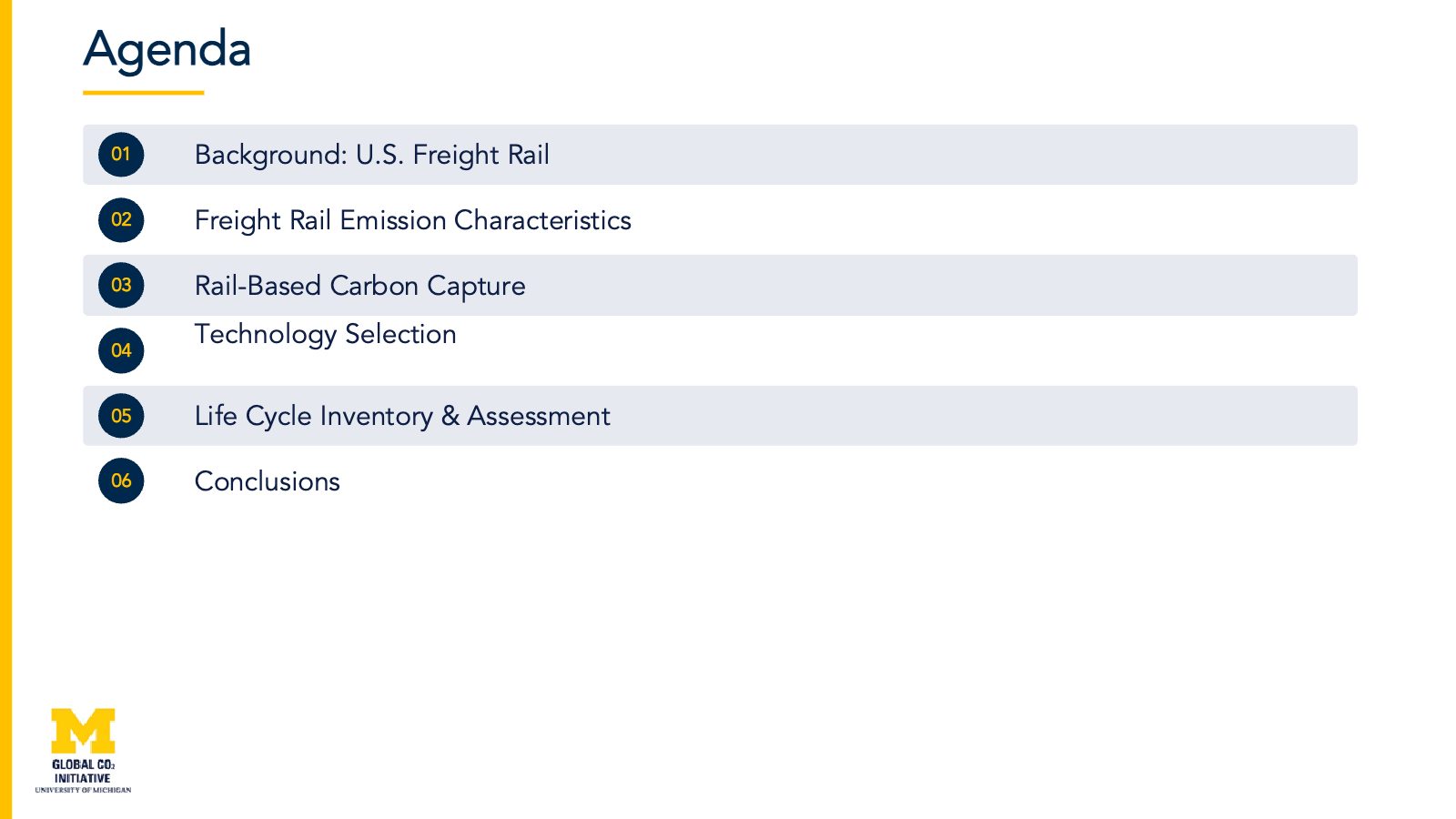1456x819 pixels.
Task: Click empty area of shaded row 05
Action: coord(983,416)
